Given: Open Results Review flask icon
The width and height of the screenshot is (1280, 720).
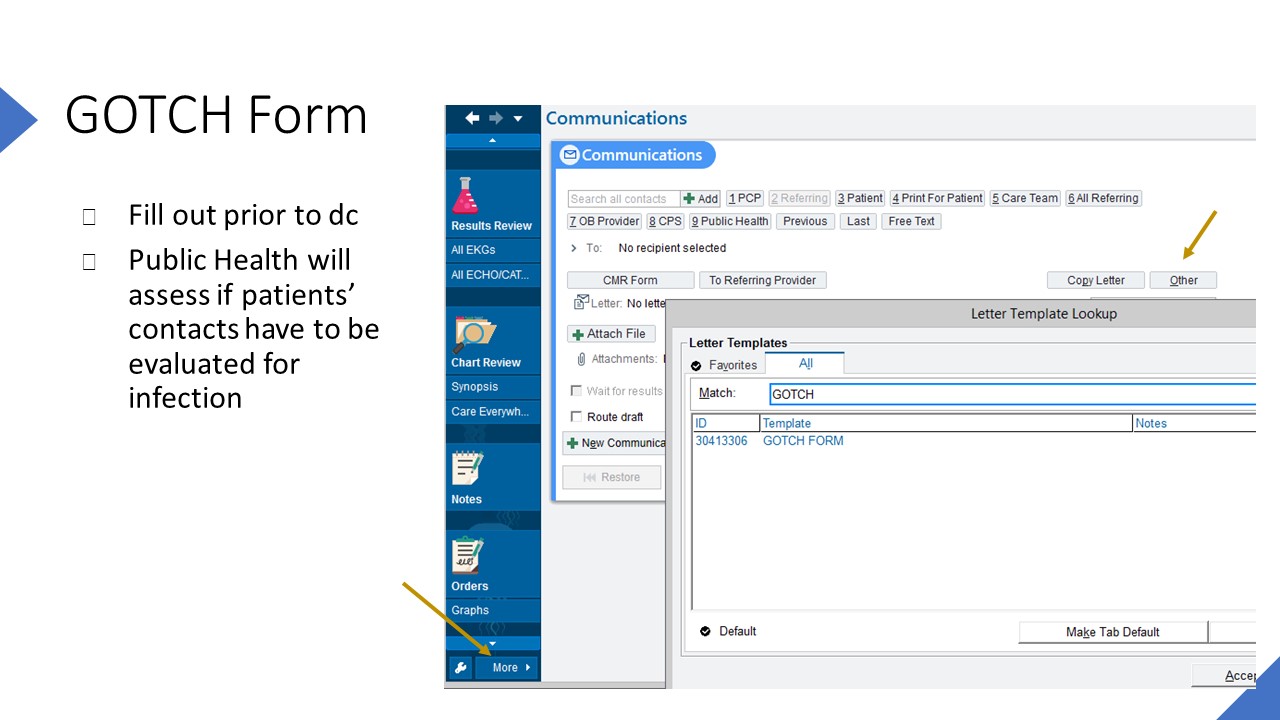Looking at the screenshot, I should tap(466, 196).
